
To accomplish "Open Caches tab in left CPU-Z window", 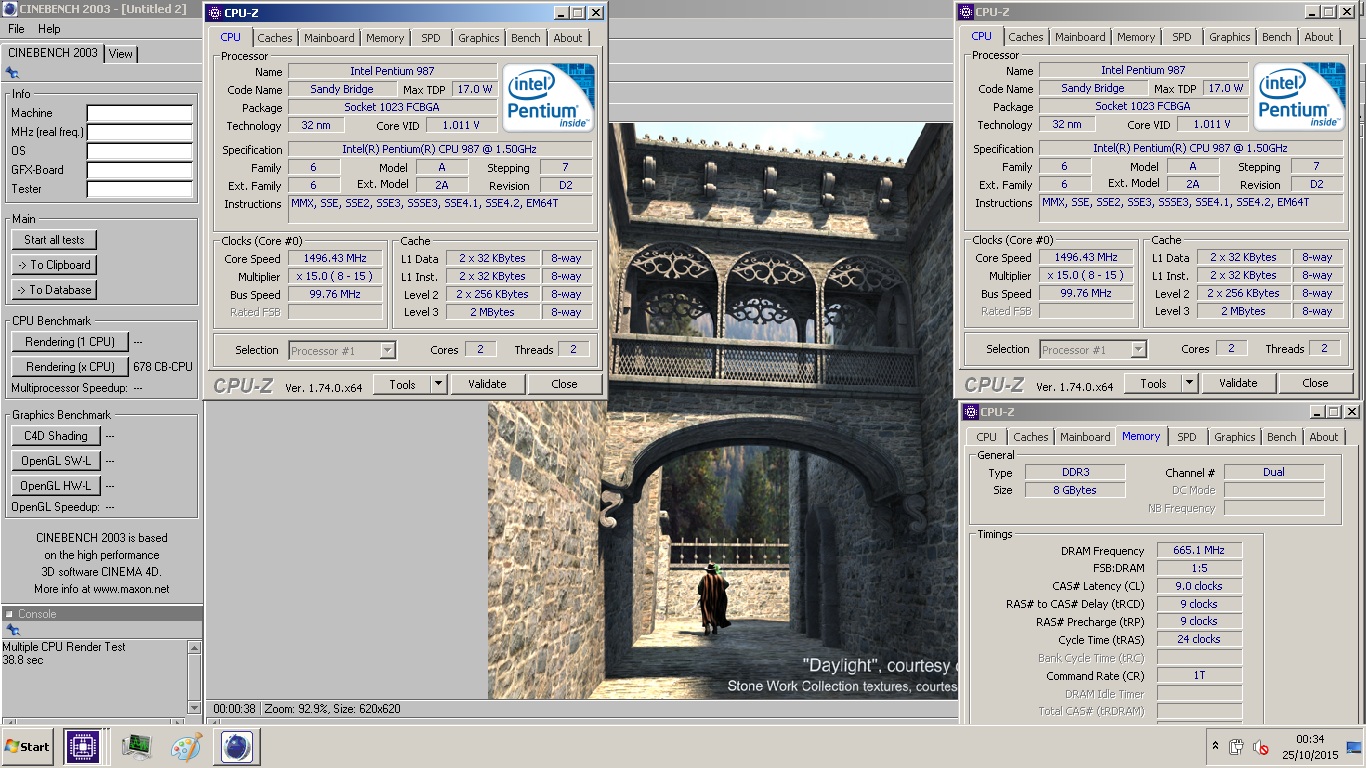I will pyautogui.click(x=275, y=38).
